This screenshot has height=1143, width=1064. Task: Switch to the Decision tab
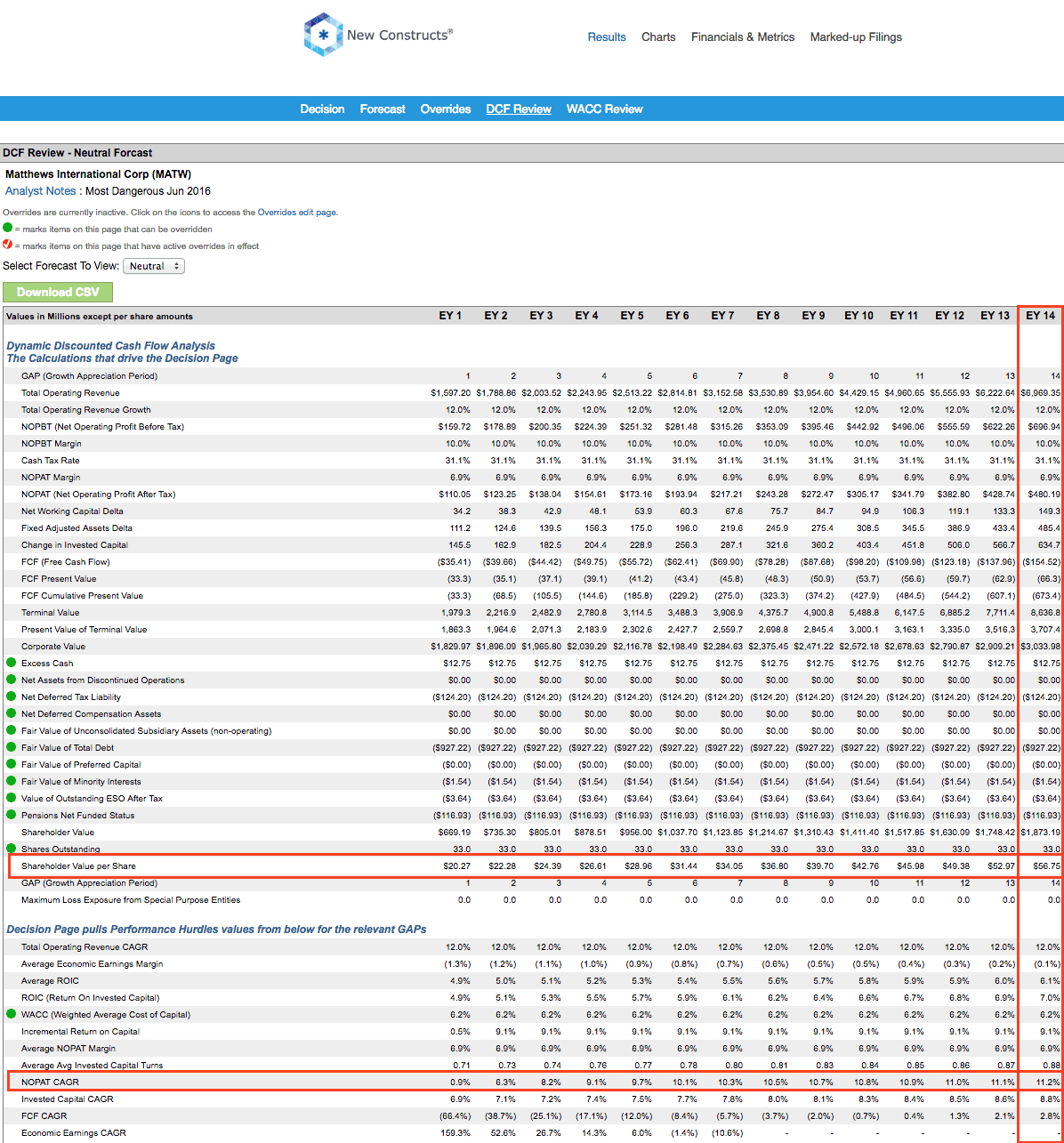click(x=322, y=109)
